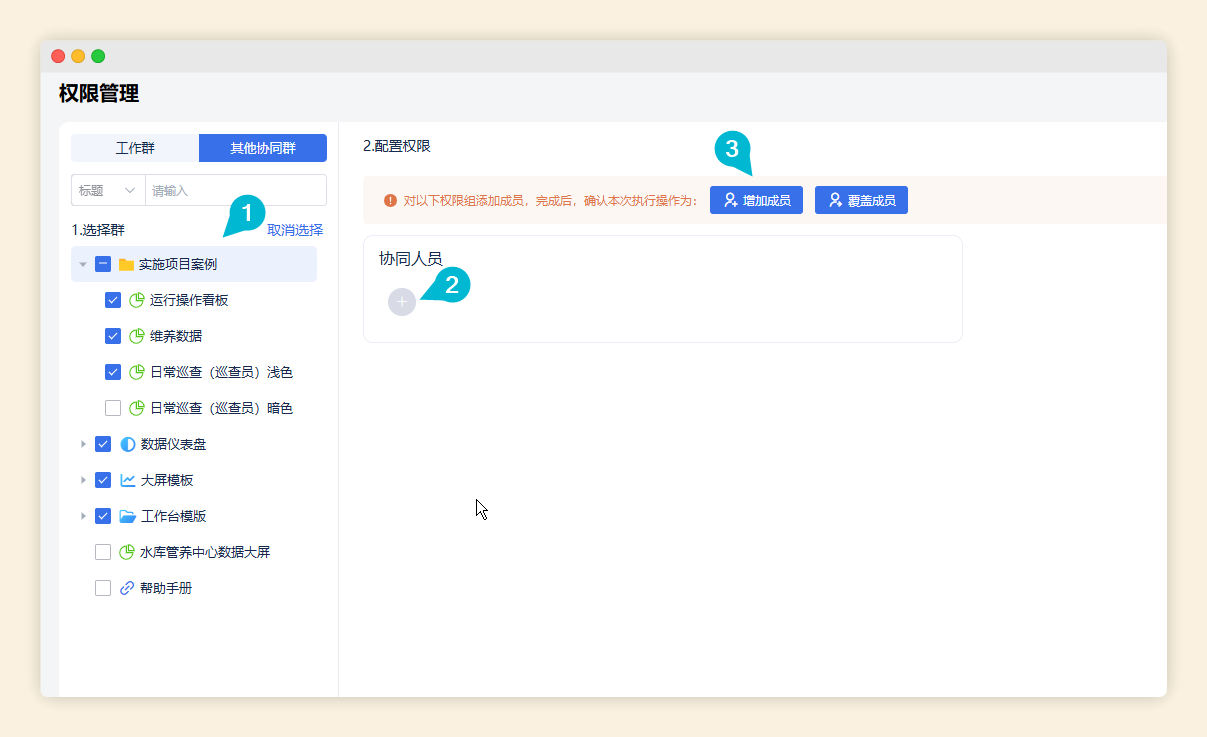Click the 取消选择 link
The width and height of the screenshot is (1207, 737).
[x=294, y=230]
